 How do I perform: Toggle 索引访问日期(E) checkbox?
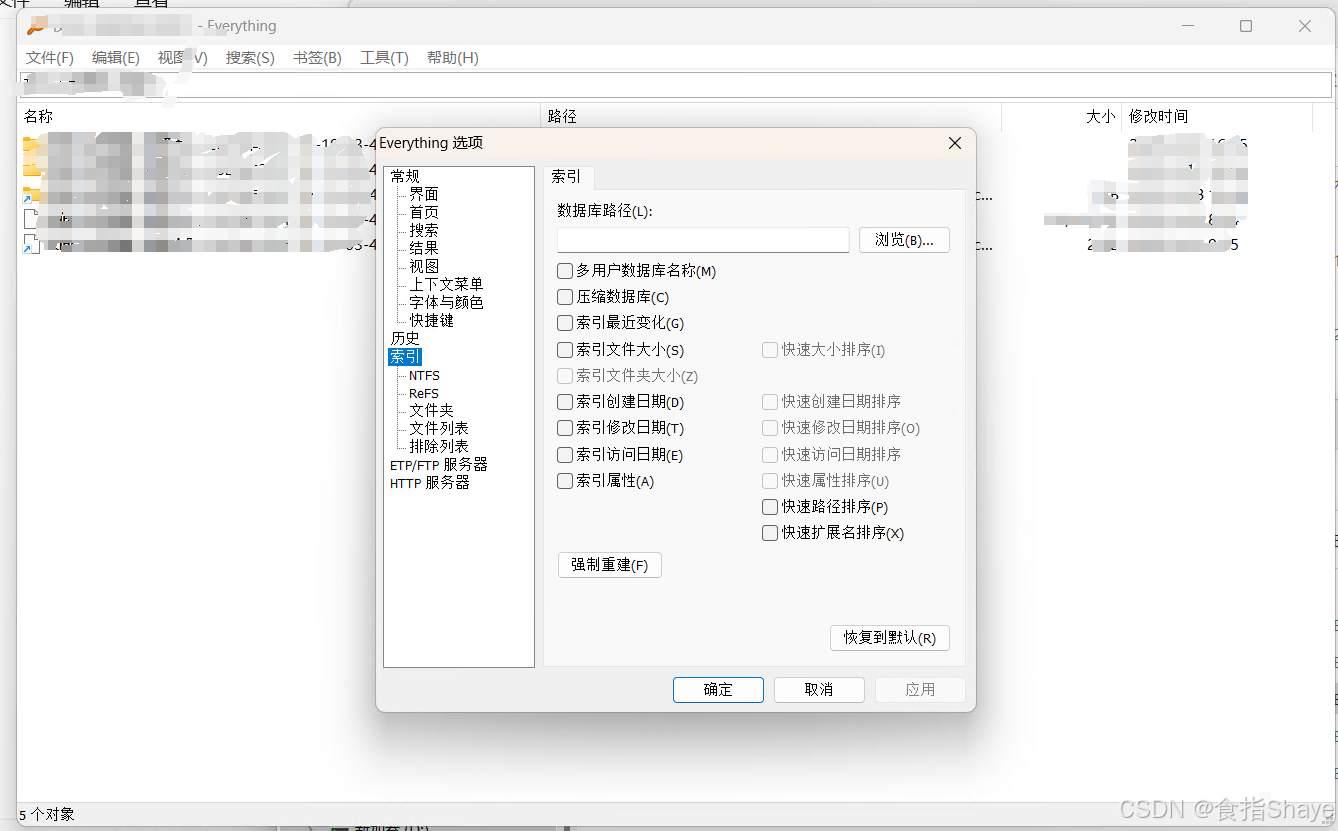click(x=620, y=455)
